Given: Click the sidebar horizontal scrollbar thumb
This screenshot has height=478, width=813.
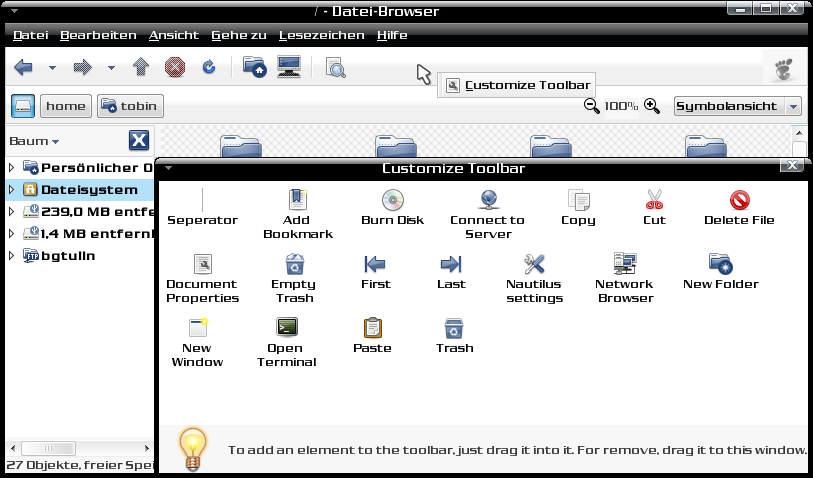Looking at the screenshot, I should point(49,448).
